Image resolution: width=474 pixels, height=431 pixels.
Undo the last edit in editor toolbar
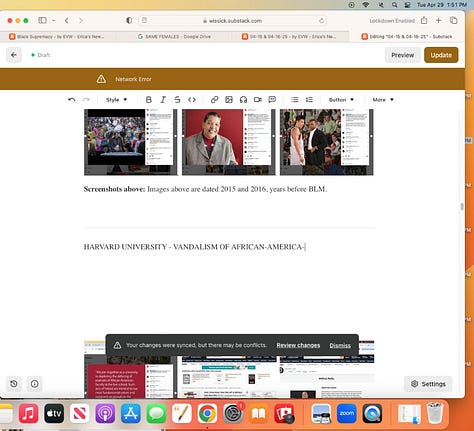click(x=71, y=100)
